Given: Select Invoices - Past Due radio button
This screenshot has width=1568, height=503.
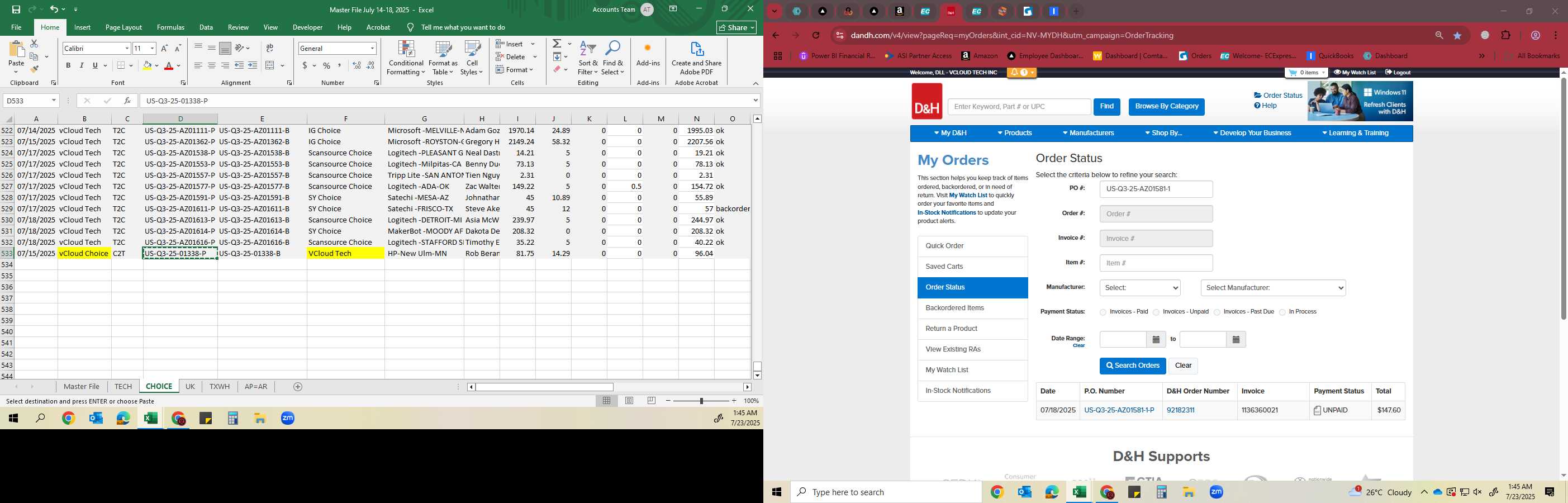Looking at the screenshot, I should pos(1217,312).
